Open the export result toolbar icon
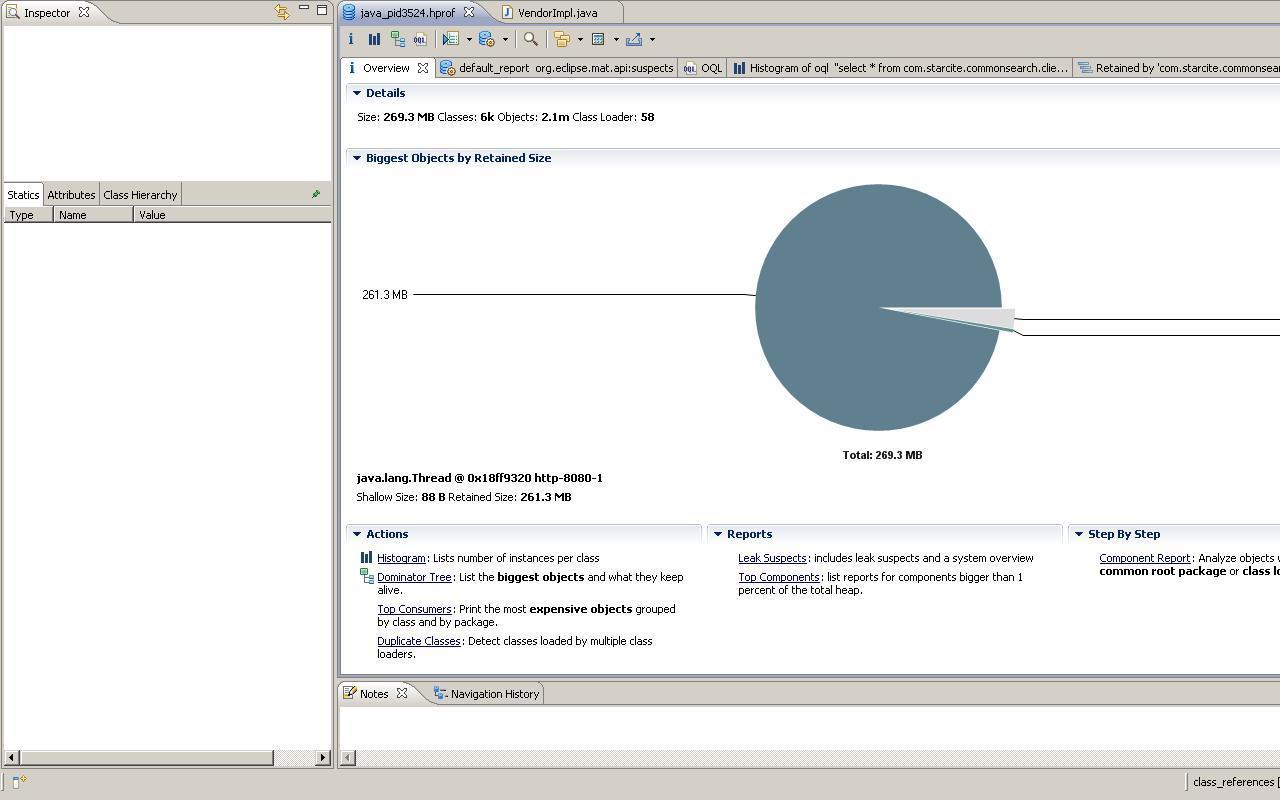 (636, 39)
